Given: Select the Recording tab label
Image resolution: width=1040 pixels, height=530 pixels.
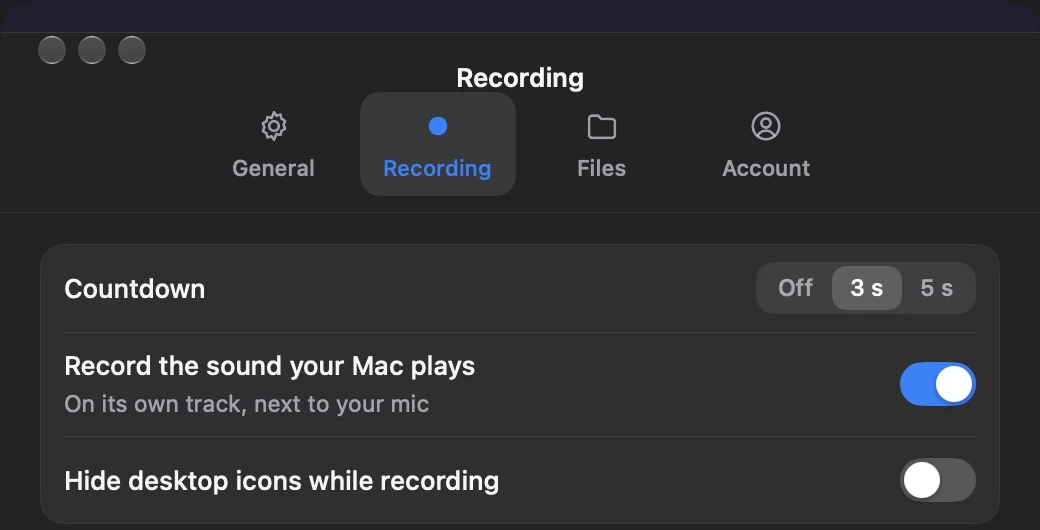Looking at the screenshot, I should (x=437, y=168).
